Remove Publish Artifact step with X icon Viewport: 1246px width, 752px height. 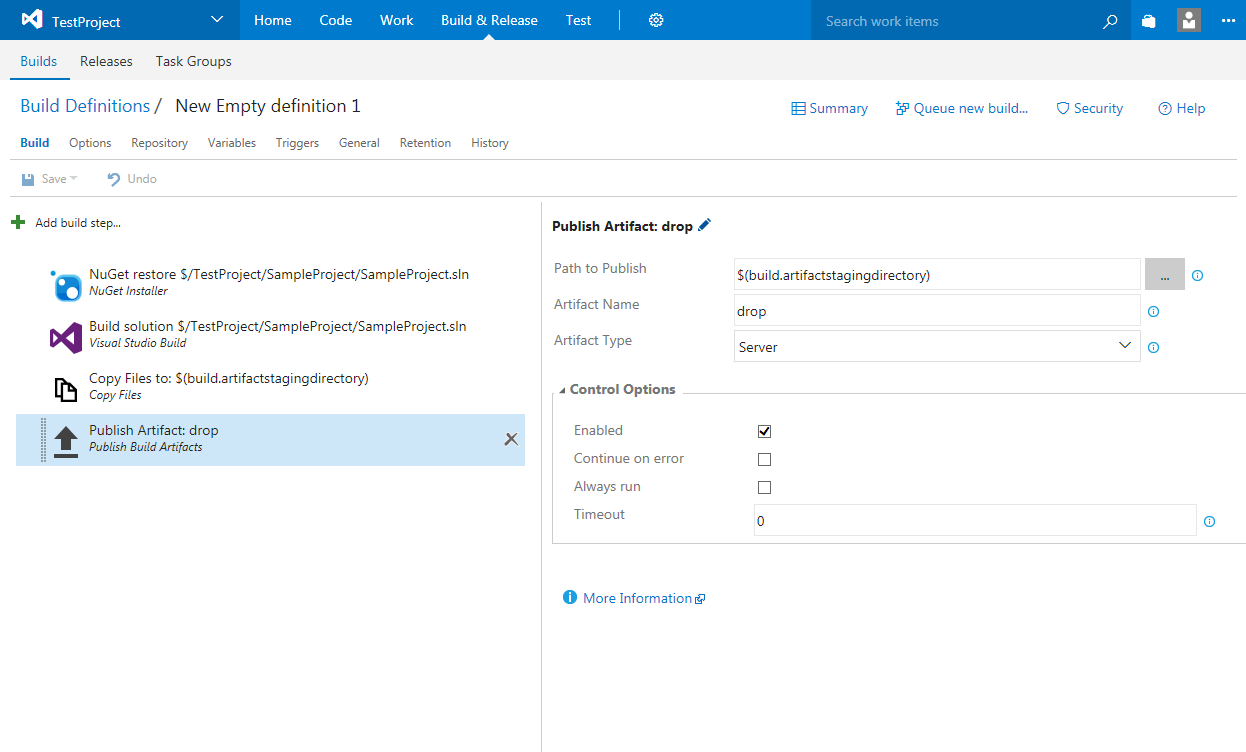click(x=511, y=439)
